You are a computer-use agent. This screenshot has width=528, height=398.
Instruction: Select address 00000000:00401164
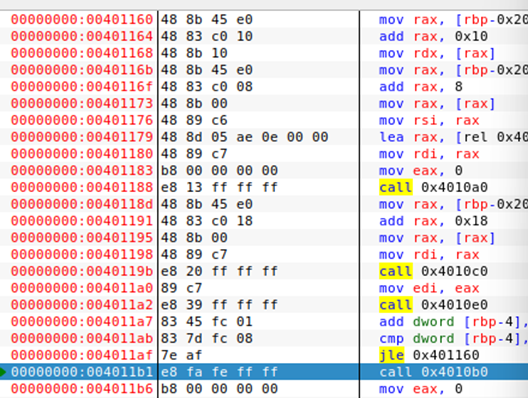(82, 36)
